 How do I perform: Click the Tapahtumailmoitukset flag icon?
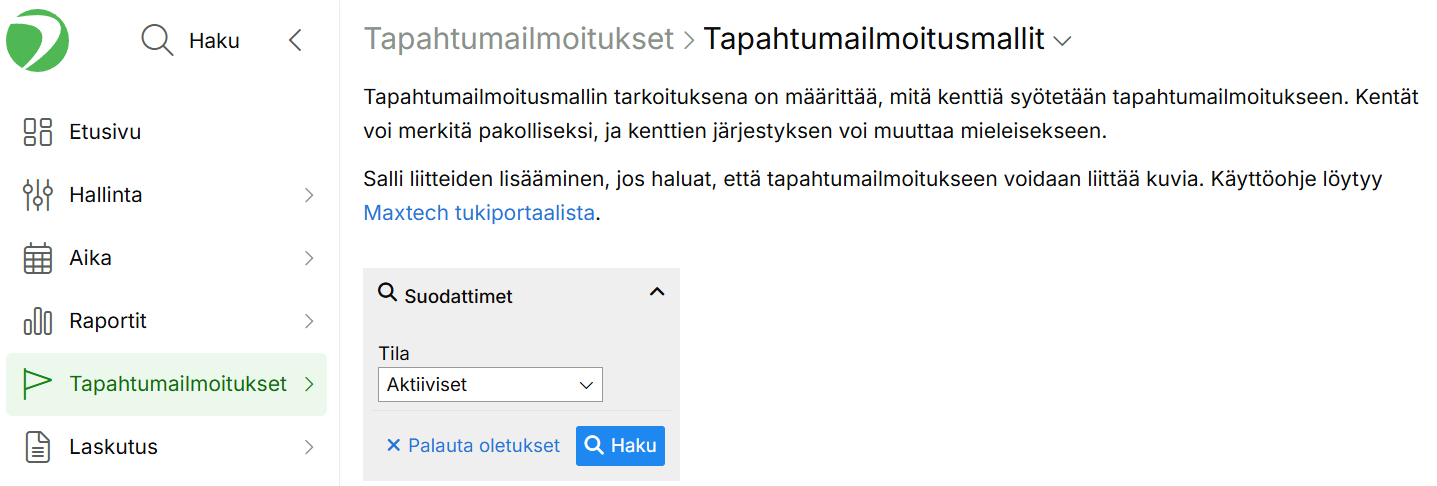(37, 384)
